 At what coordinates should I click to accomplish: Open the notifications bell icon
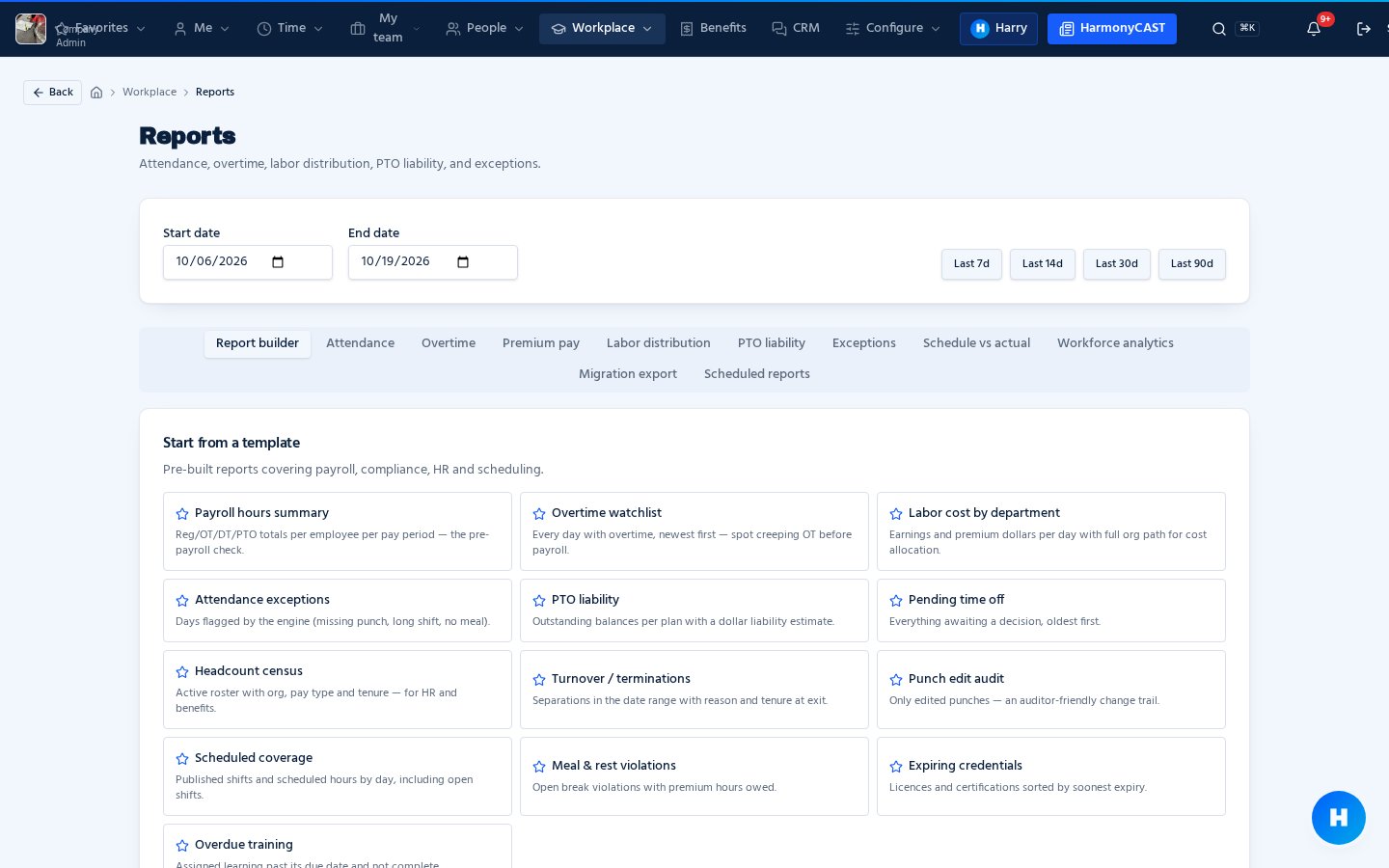click(x=1314, y=29)
